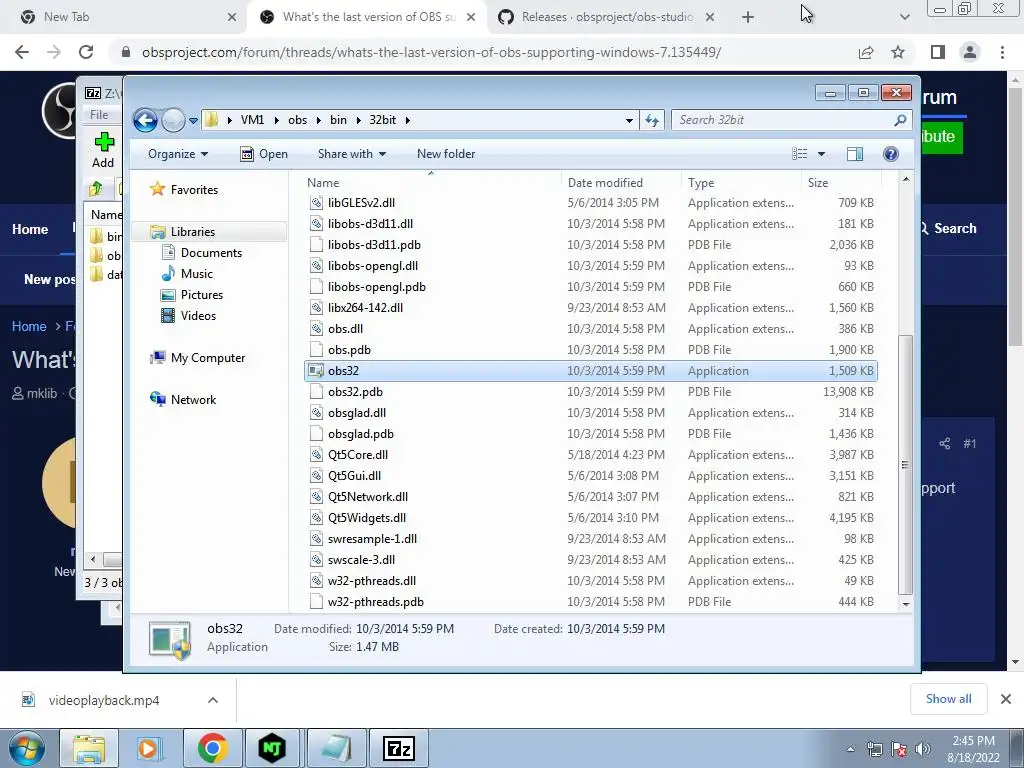The image size is (1024, 768).
Task: Switch to Releases obs-studio GitHub tab
Action: 606,17
